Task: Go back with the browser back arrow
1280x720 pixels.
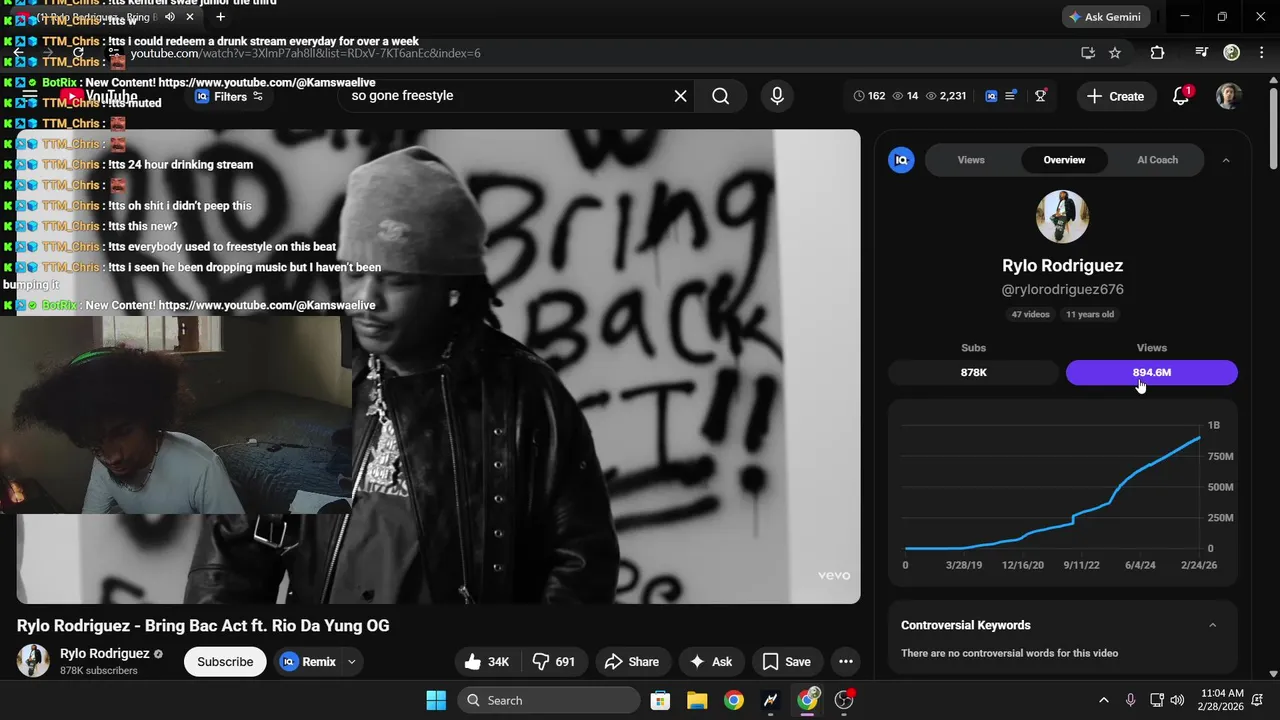Action: [x=18, y=53]
